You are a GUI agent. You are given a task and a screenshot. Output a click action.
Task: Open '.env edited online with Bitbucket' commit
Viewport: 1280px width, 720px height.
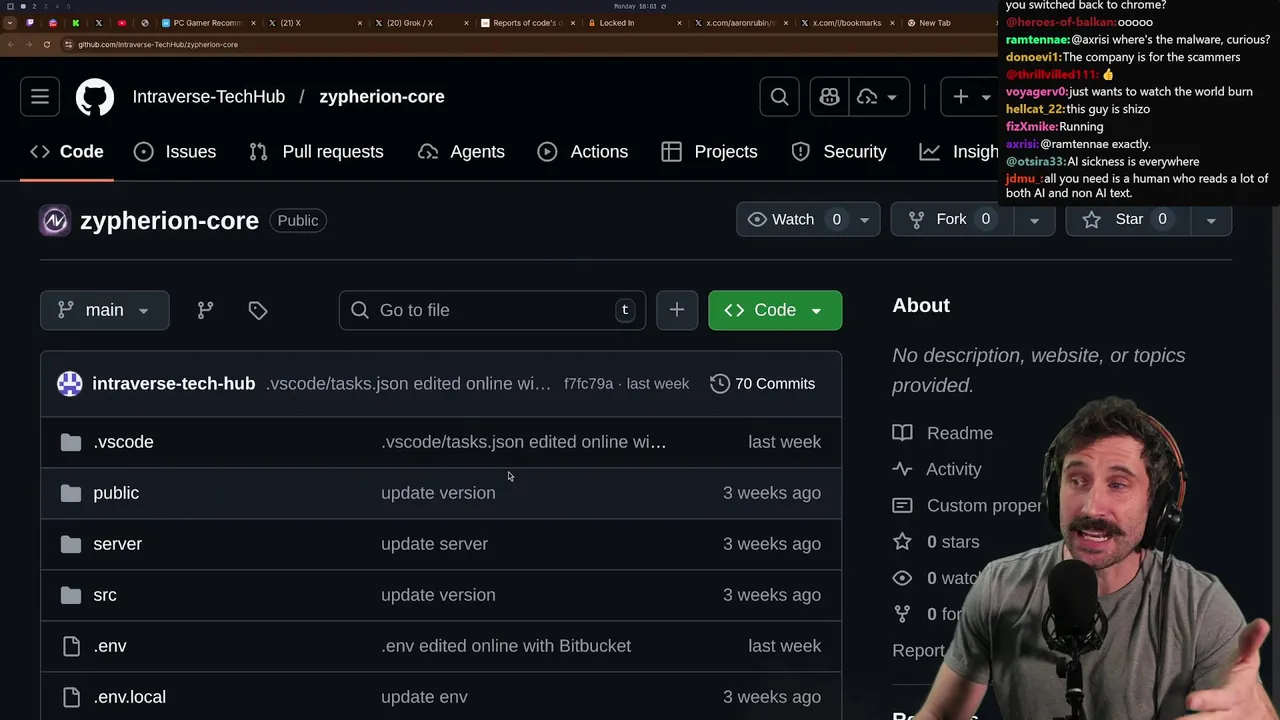tap(506, 646)
